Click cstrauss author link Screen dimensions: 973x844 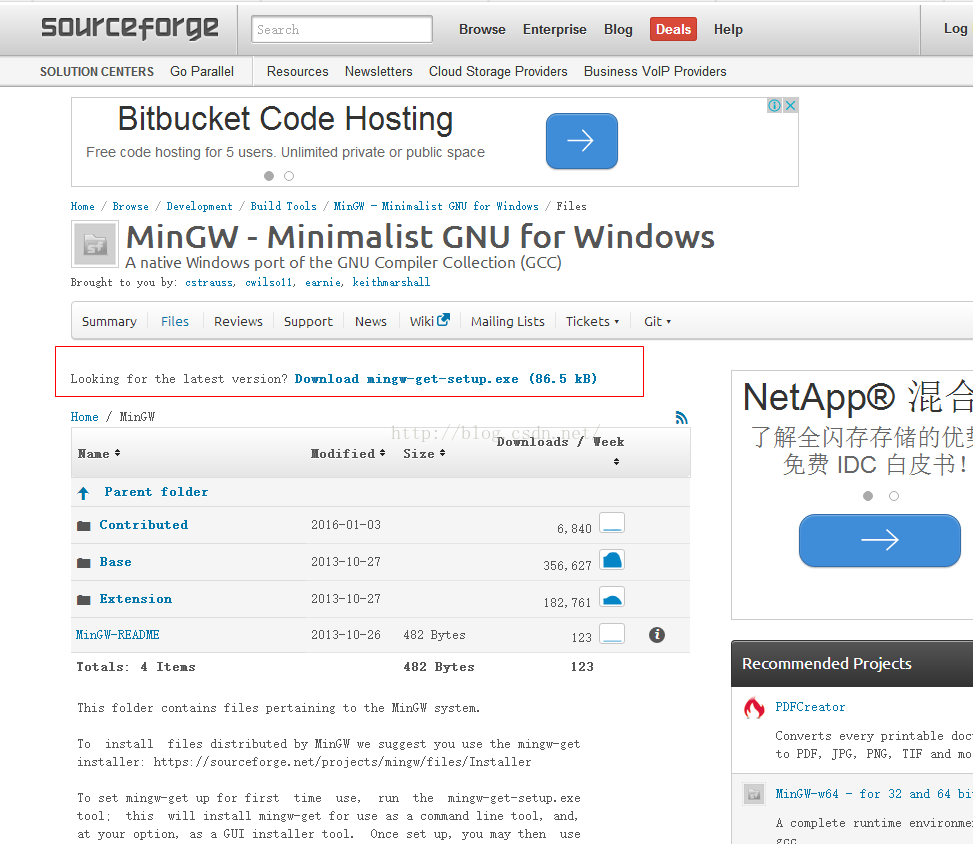pos(210,282)
